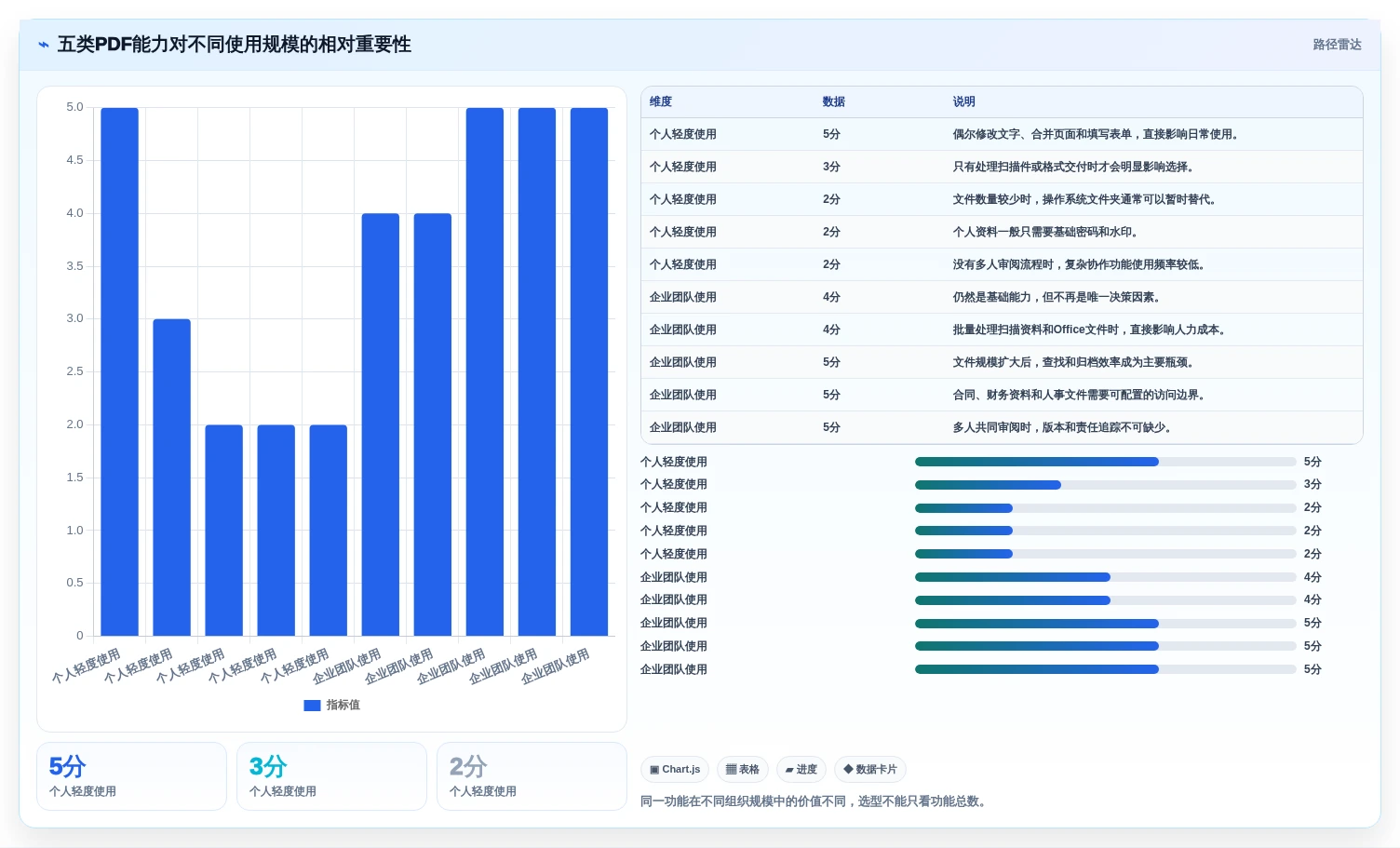The image size is (1400, 848).
Task: Select row text 文件数量较少时，操作系统文件夹通常可以暂时替代
Action: 1082,199
